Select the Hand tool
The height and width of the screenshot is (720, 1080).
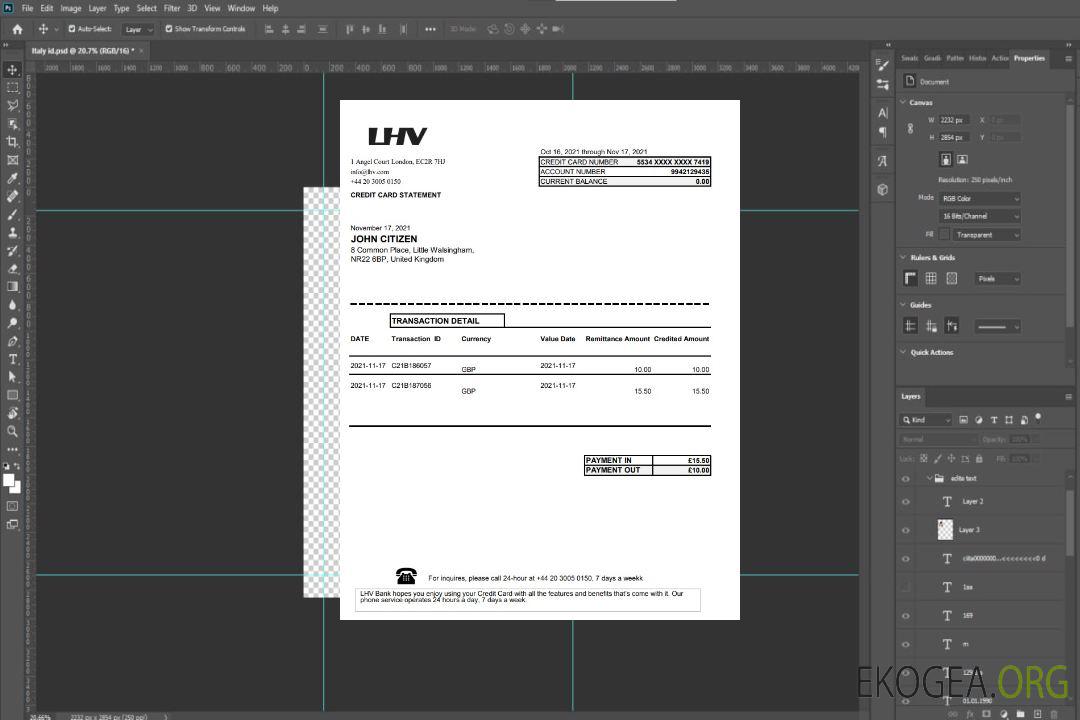(12, 413)
